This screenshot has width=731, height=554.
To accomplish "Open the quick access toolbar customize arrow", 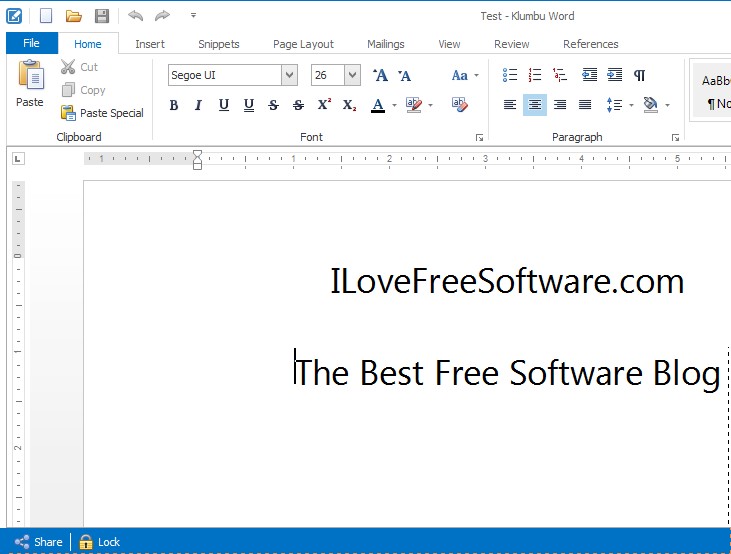I will 193,15.
